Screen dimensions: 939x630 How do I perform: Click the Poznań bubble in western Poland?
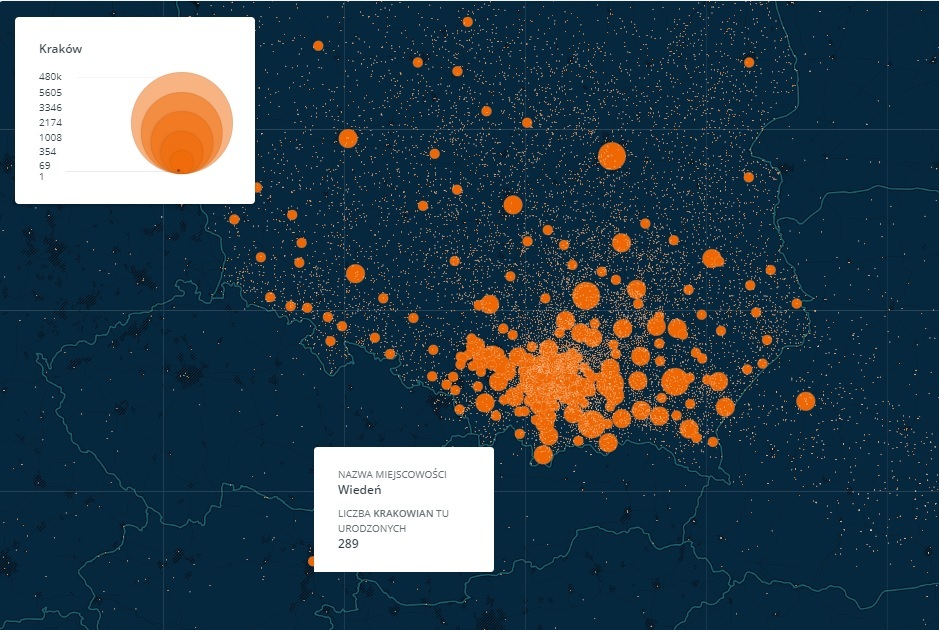coord(348,138)
